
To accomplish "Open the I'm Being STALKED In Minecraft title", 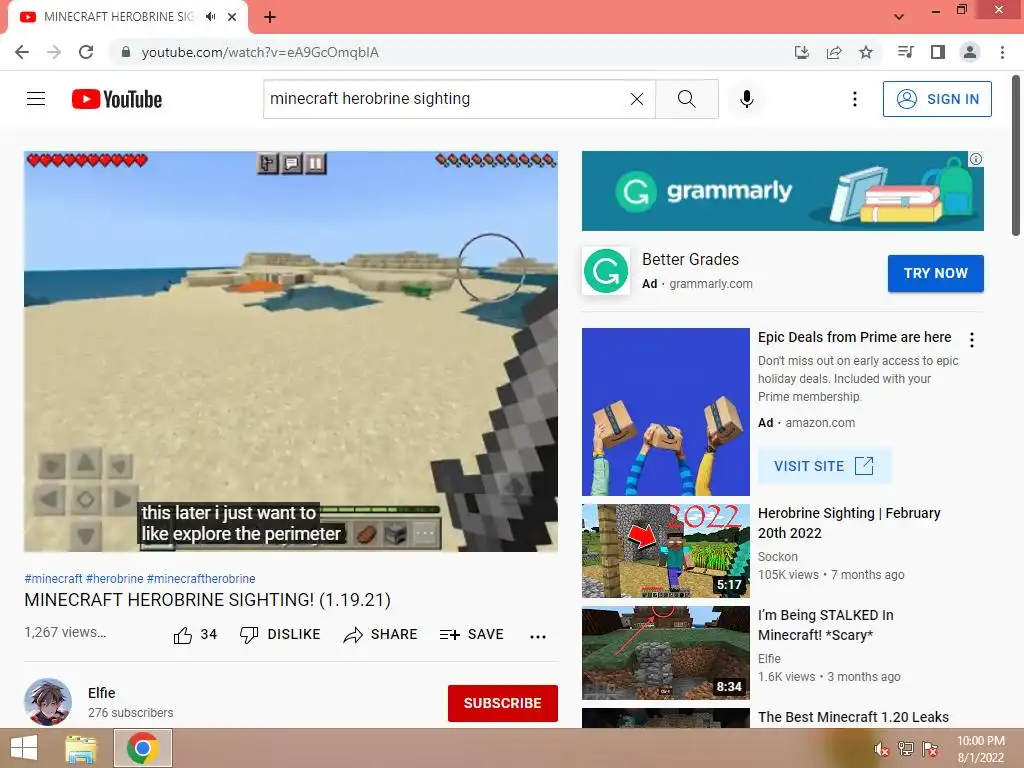I will click(x=825, y=625).
